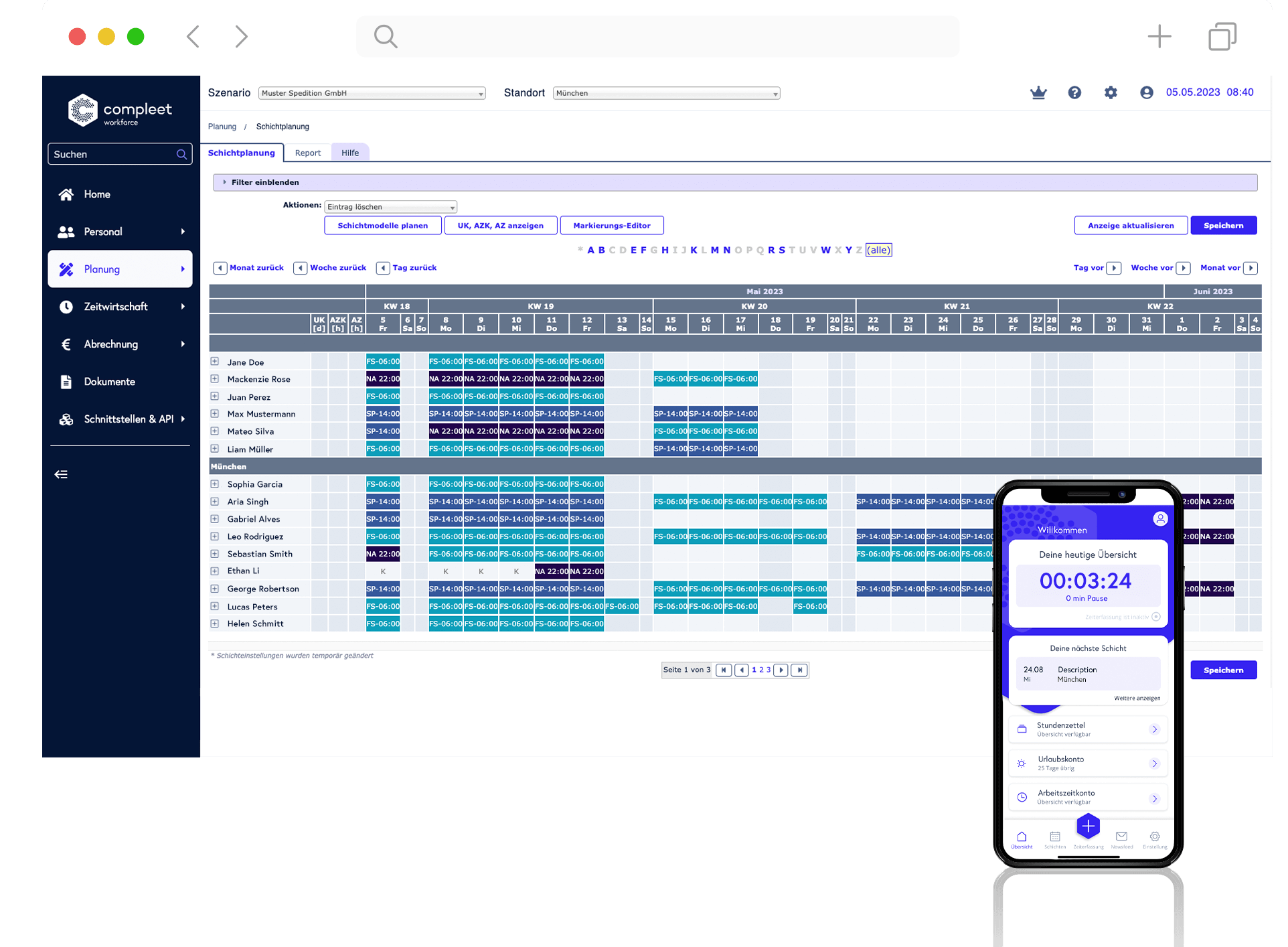Click the crown icon in header
The image size is (1288, 947).
coord(1038,93)
